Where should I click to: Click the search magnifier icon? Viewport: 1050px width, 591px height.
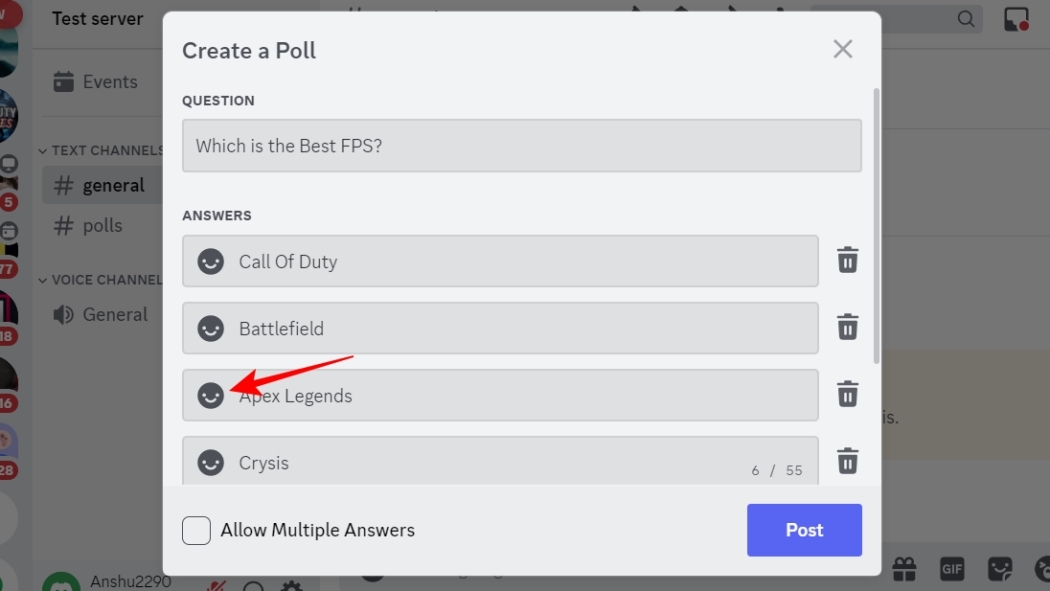point(965,18)
